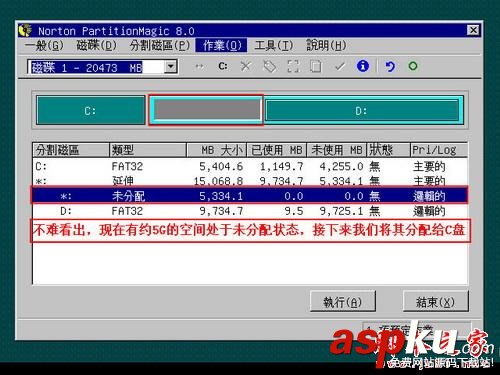The height and width of the screenshot is (375, 500).
Task: Click the create partition C: icon
Action: (223, 66)
